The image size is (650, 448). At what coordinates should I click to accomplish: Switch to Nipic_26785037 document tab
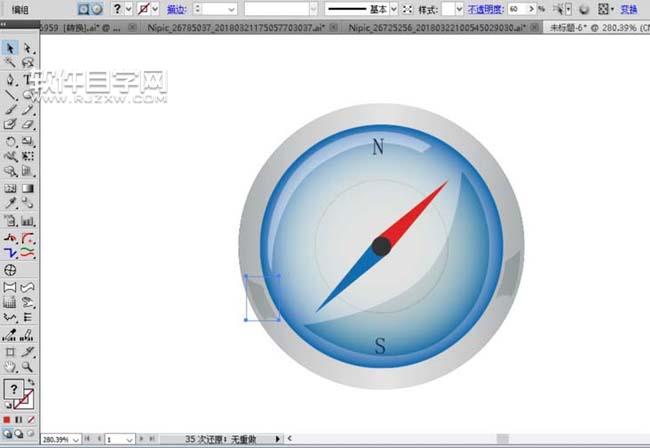click(236, 28)
